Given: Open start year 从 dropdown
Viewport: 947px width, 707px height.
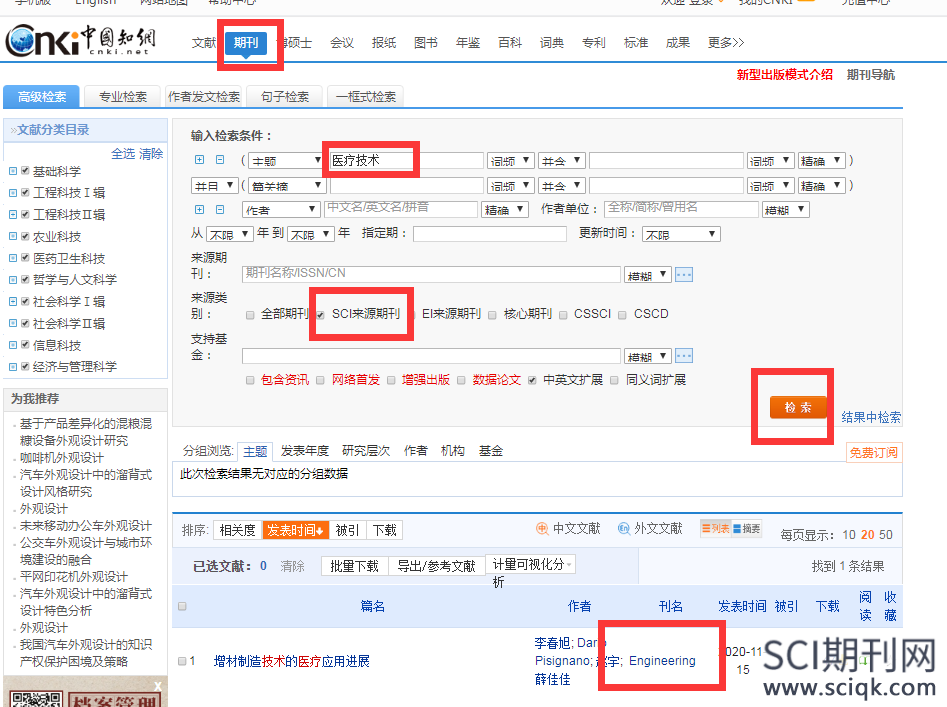Looking at the screenshot, I should [229, 234].
